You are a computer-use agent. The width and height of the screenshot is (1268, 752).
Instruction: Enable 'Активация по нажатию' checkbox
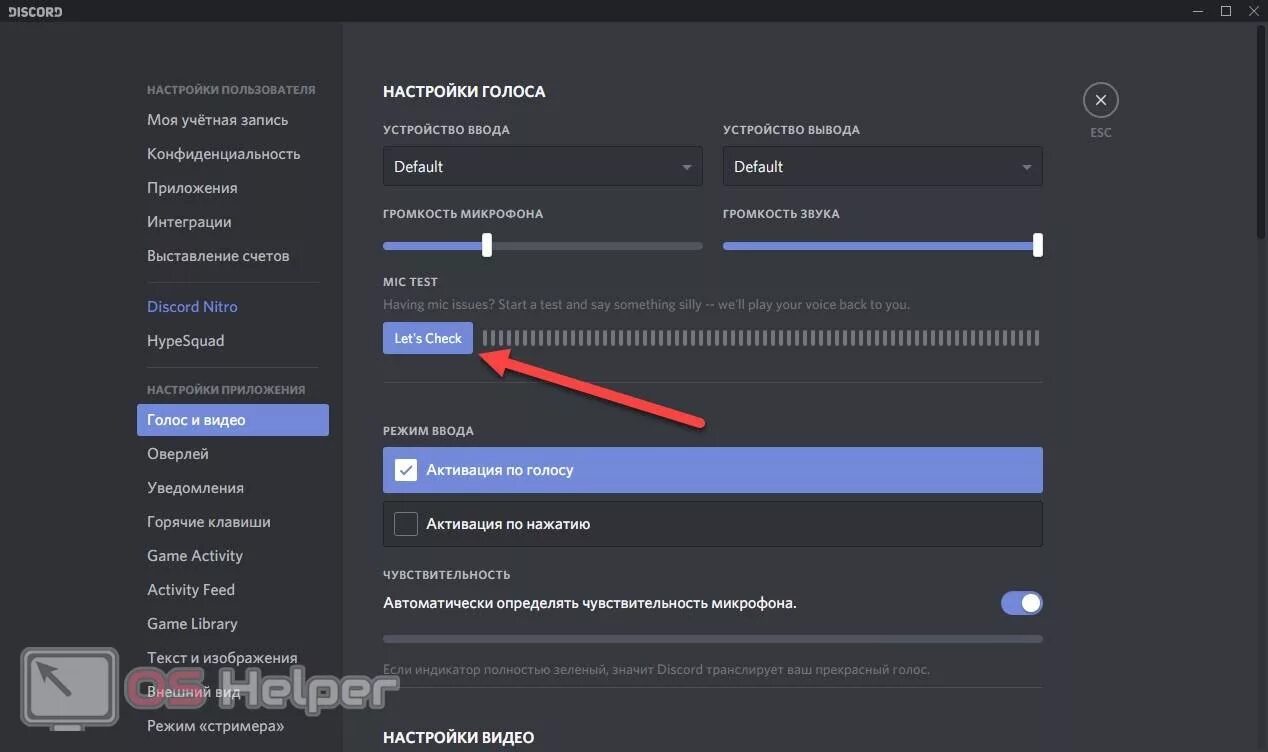pyautogui.click(x=405, y=524)
